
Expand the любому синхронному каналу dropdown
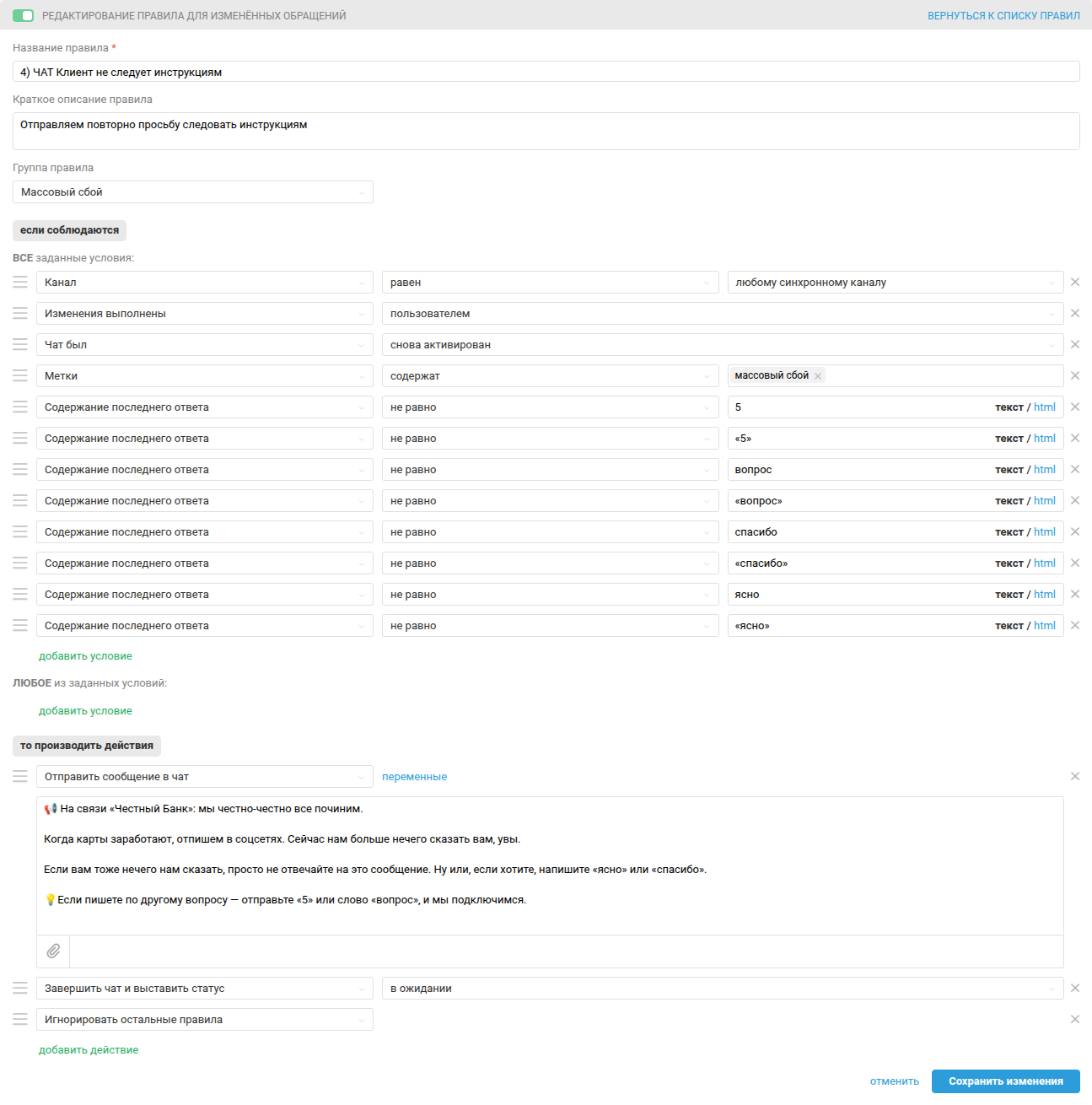click(x=895, y=283)
